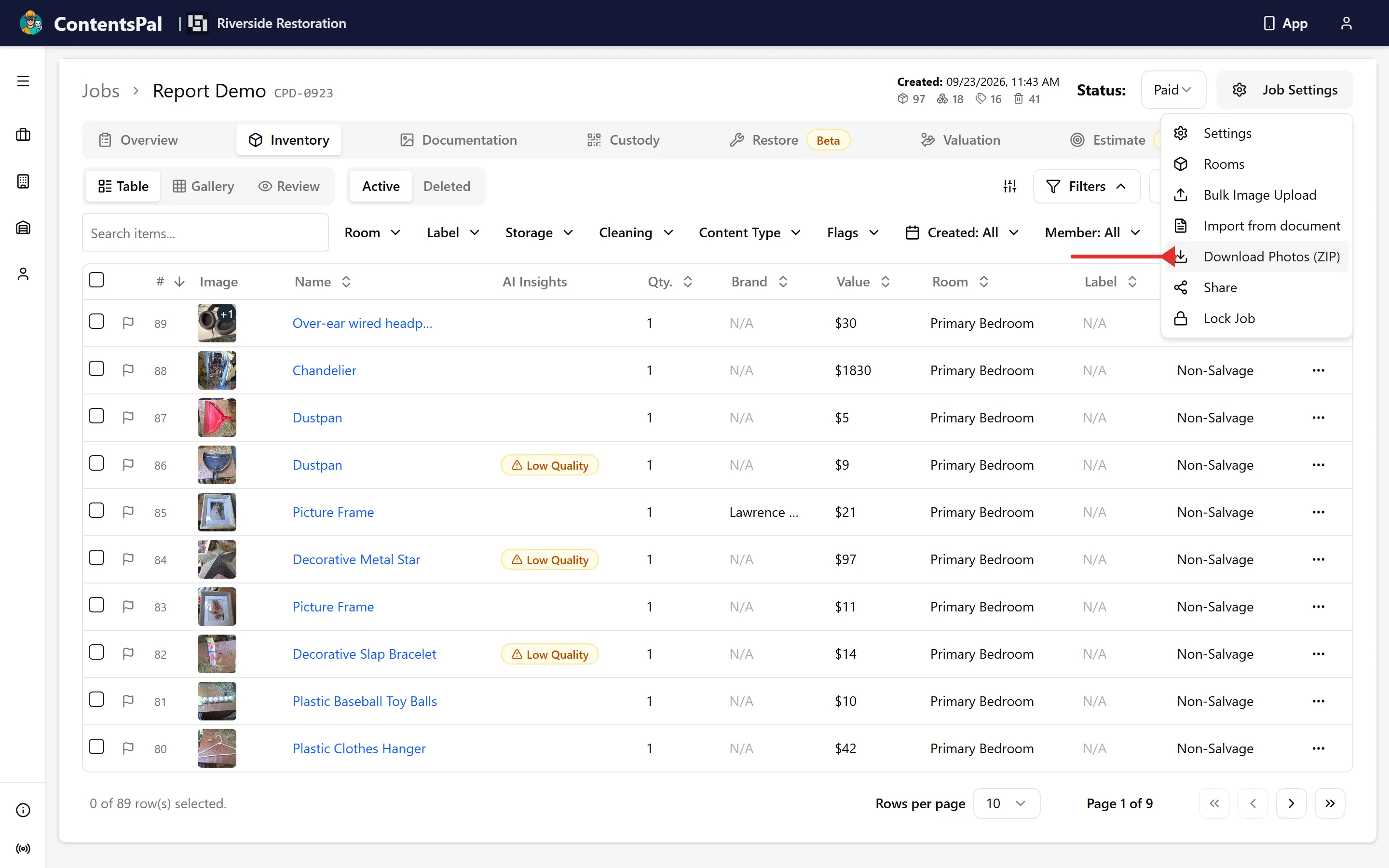1389x868 pixels.
Task: Select checkbox for row 82 Decorative Slap Bracelet
Action: click(96, 652)
